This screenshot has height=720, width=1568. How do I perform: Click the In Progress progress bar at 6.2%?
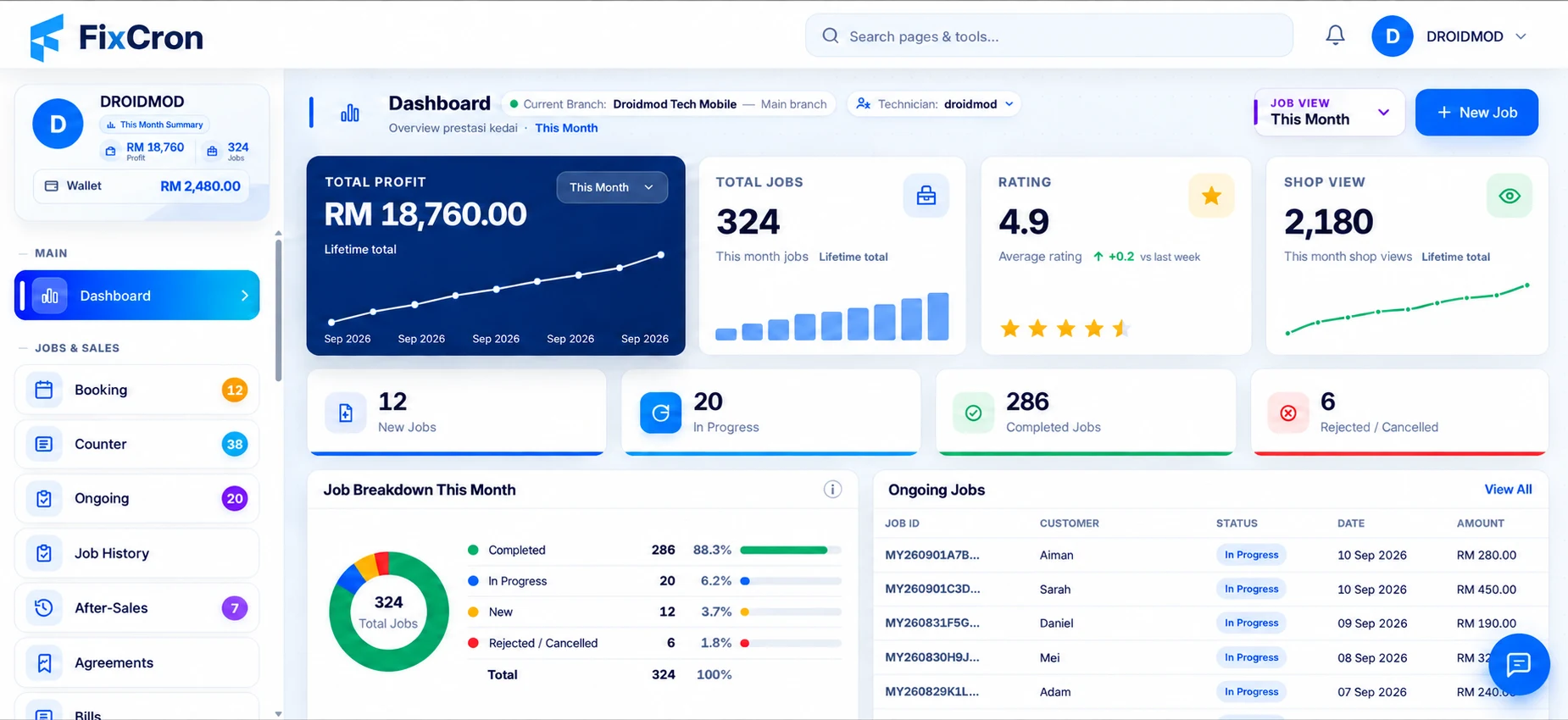(791, 581)
